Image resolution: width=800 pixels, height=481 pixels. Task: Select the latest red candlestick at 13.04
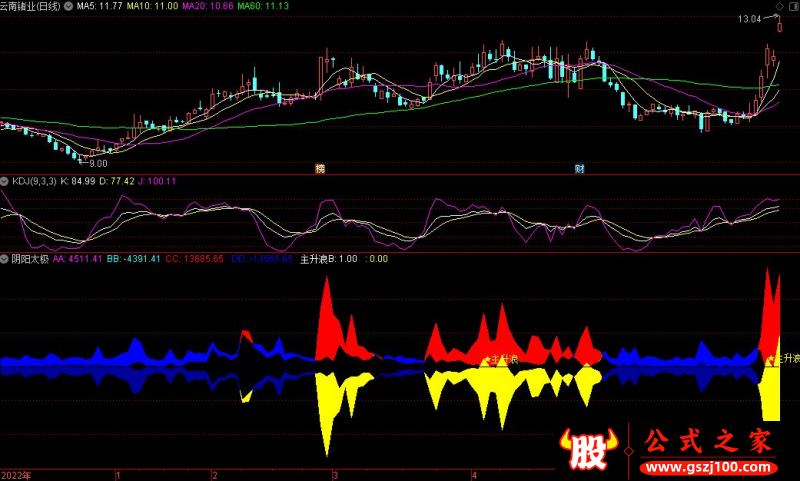(780, 24)
